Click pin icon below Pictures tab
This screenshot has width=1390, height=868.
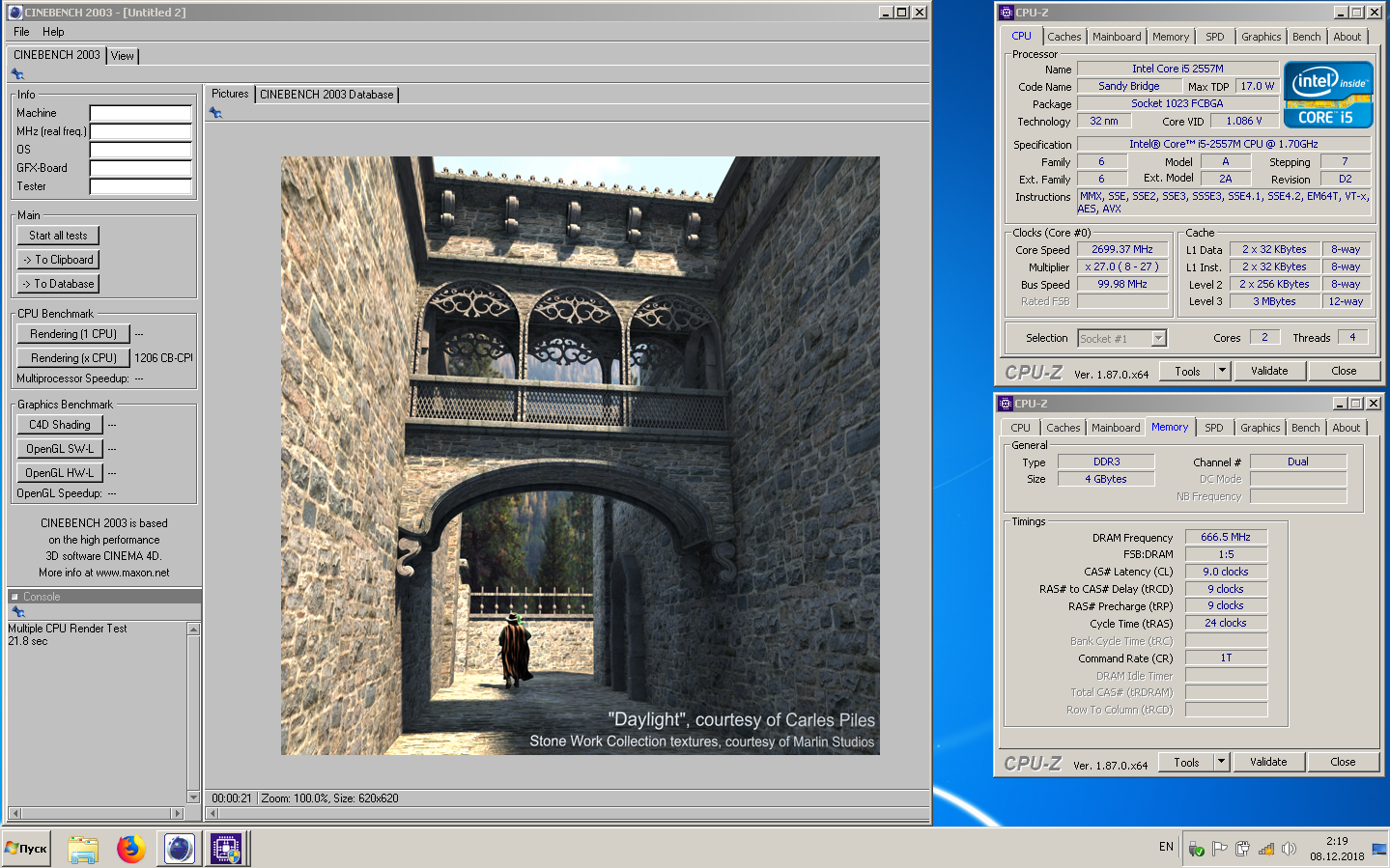(215, 113)
